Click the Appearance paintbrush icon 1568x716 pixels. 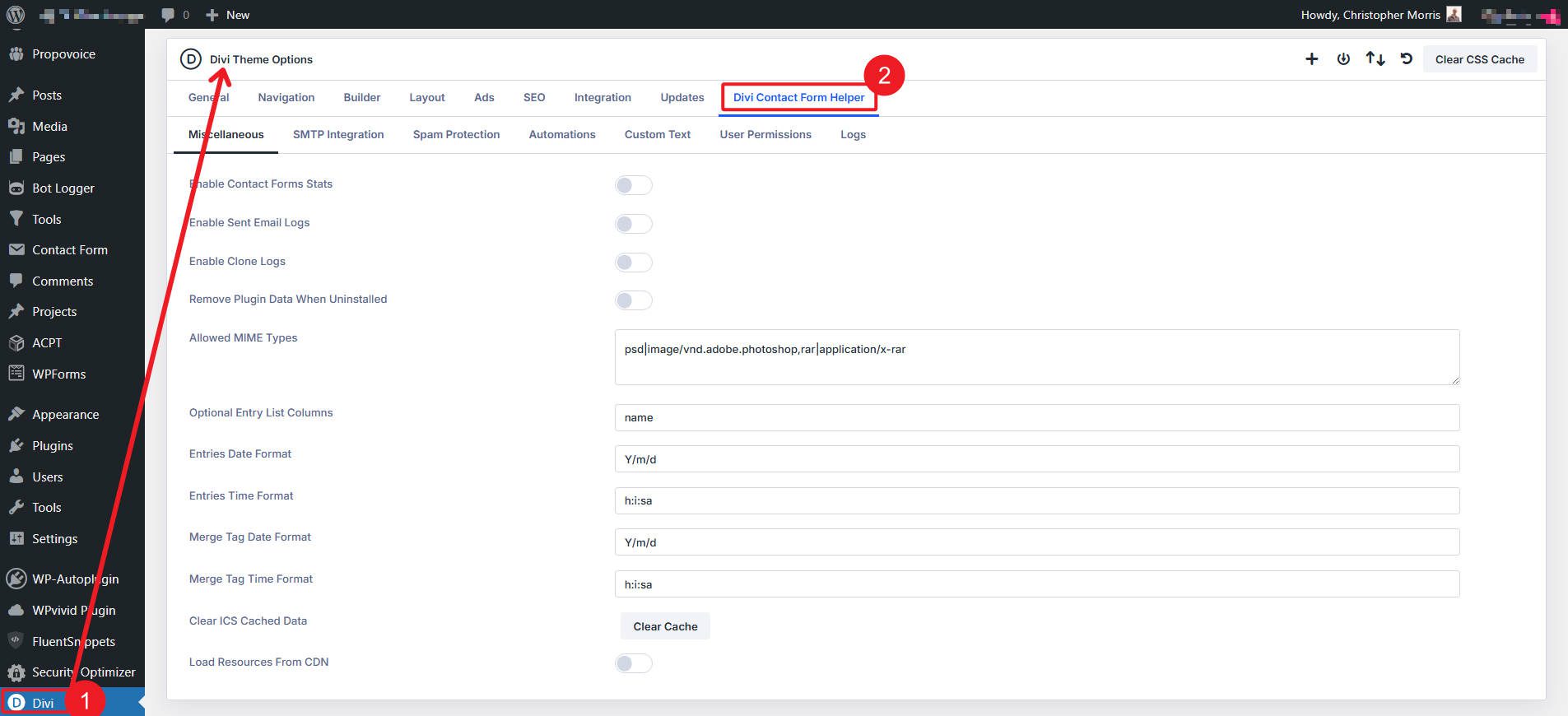click(16, 415)
